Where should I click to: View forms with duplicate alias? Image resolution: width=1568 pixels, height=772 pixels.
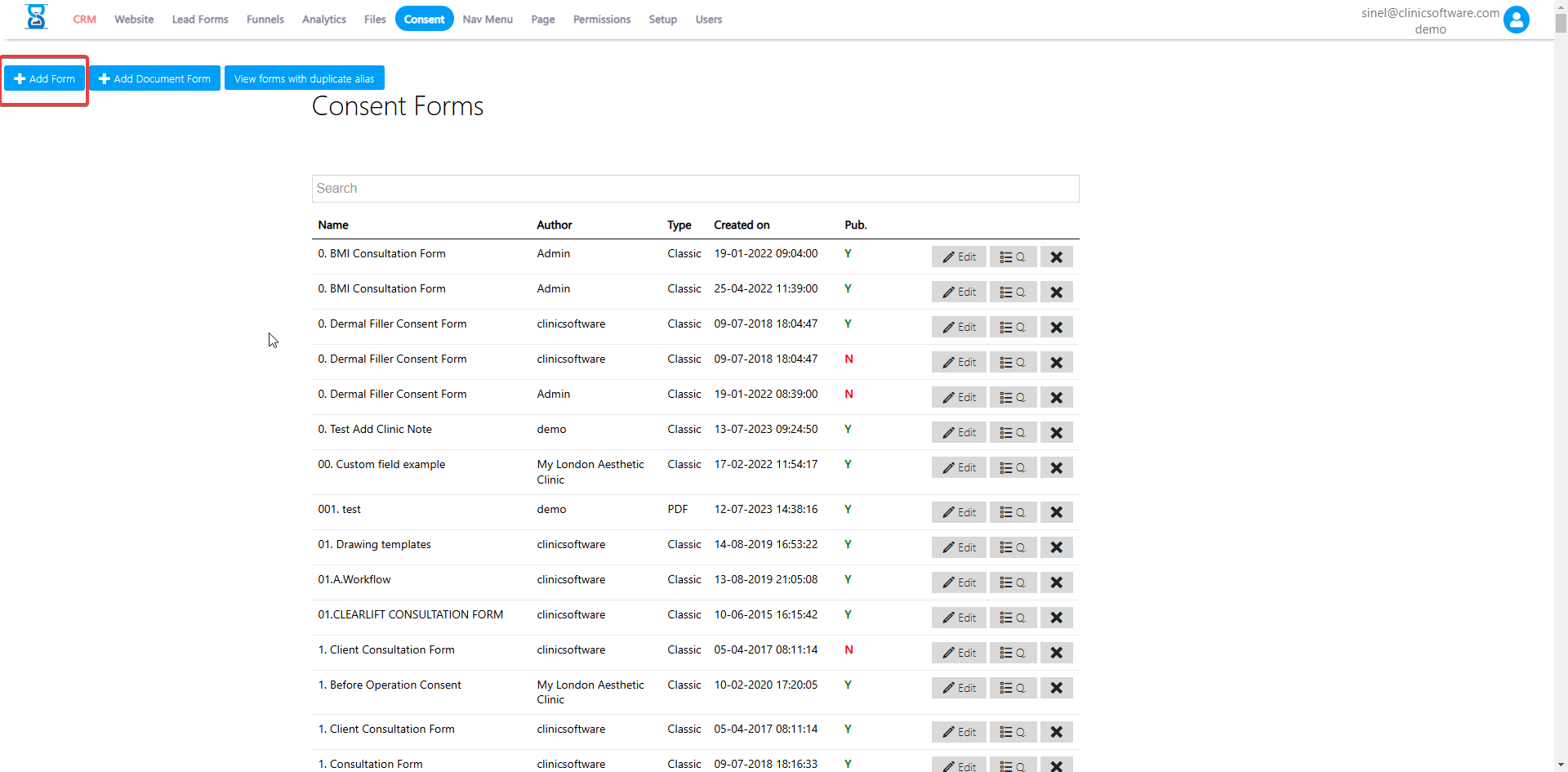(x=304, y=78)
